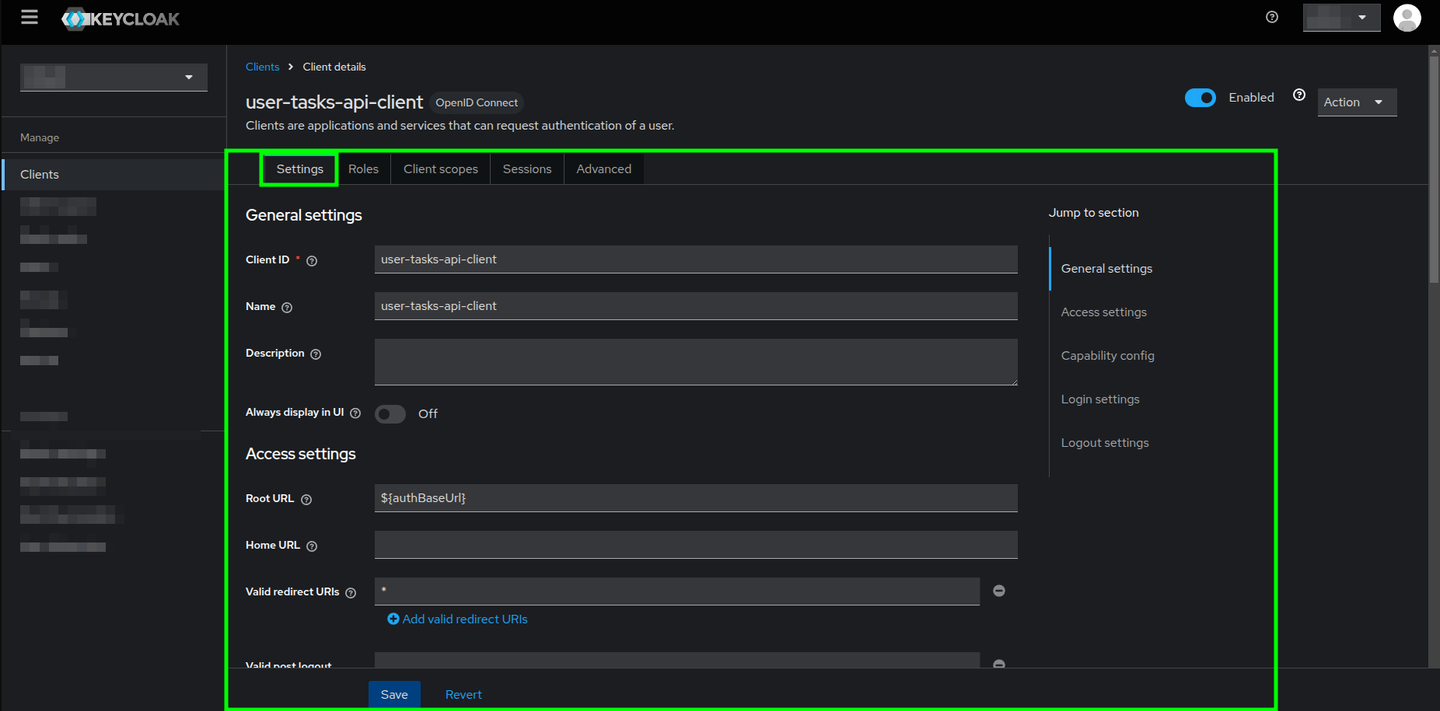Open the Action dropdown menu
The width and height of the screenshot is (1440, 711).
[1356, 101]
